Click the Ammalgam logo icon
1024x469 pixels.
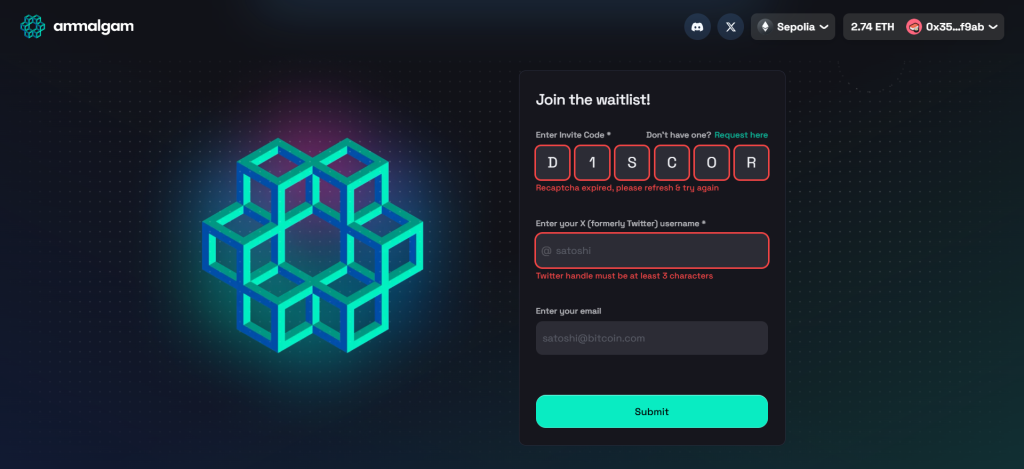(33, 26)
